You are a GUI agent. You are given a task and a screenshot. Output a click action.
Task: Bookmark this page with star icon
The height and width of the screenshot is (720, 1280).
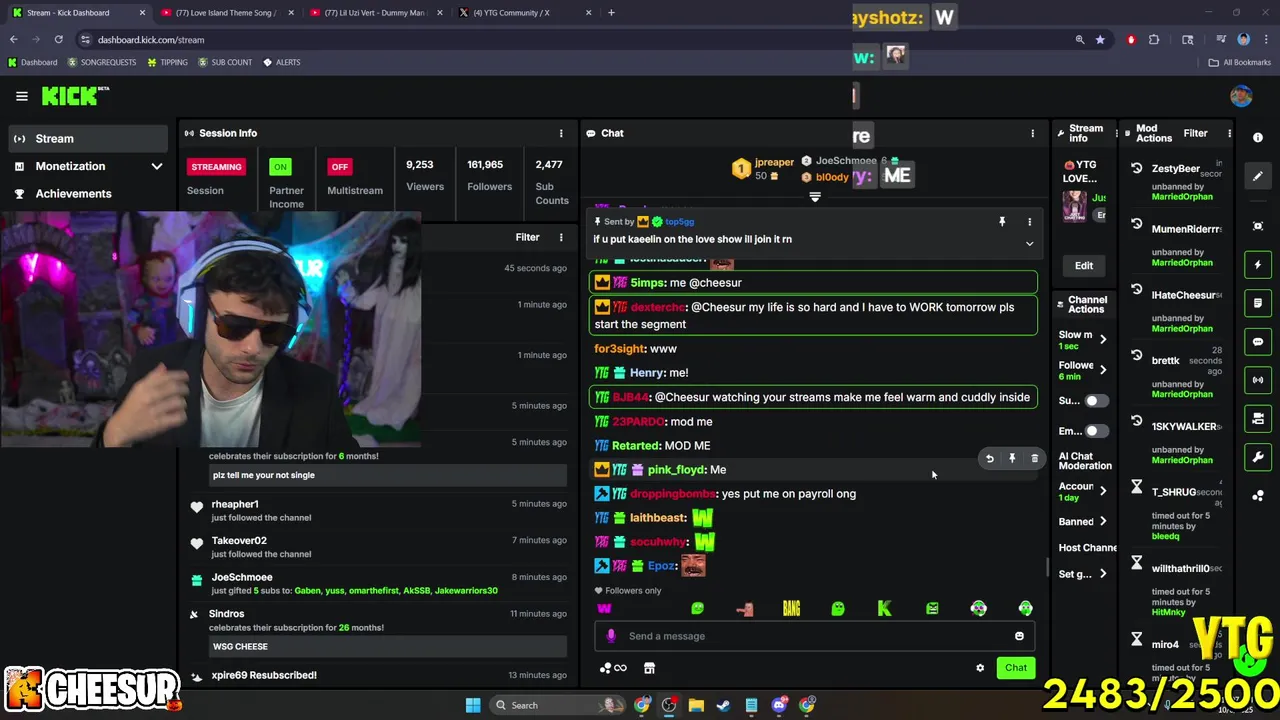click(x=1100, y=39)
